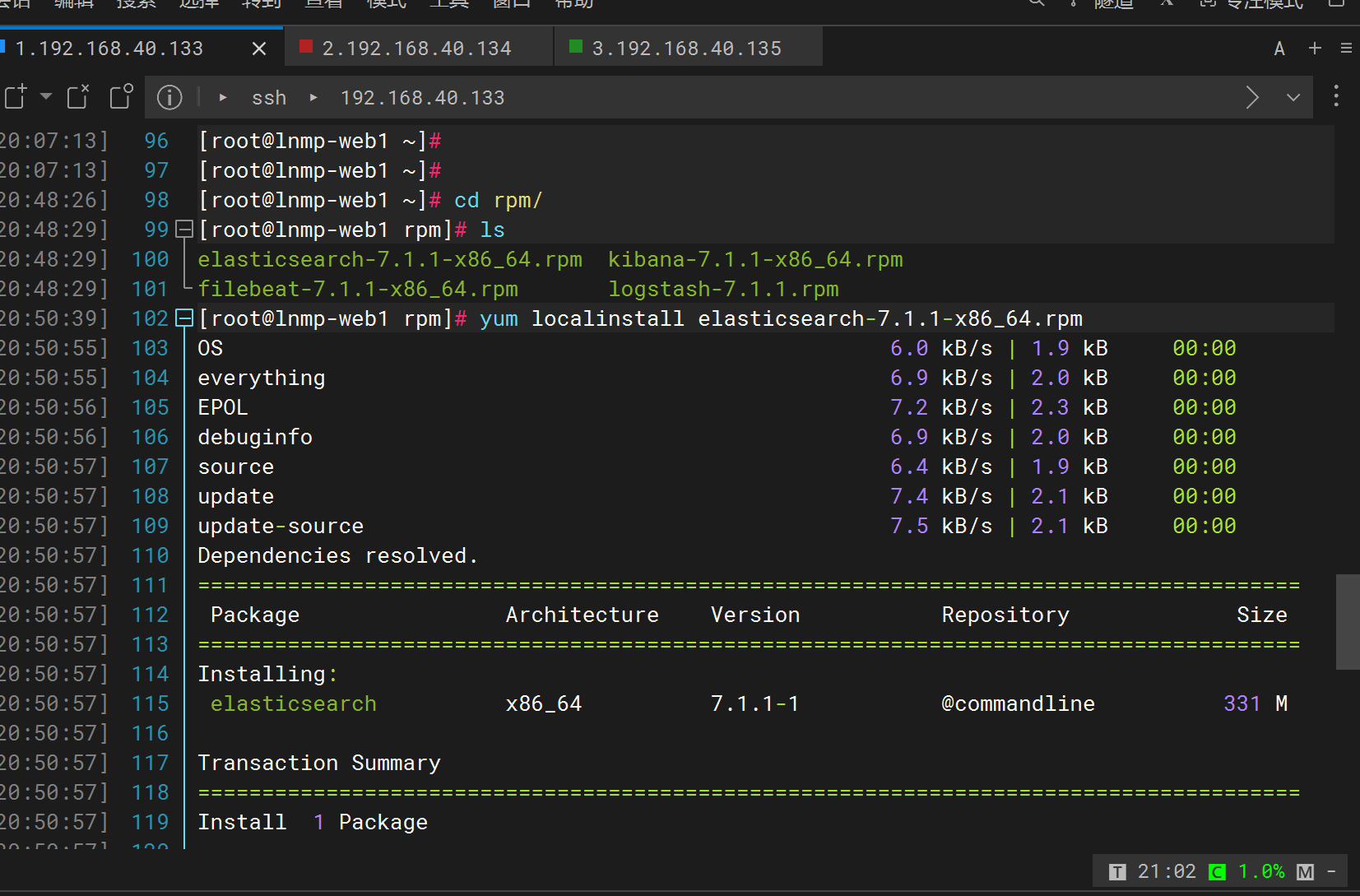Click the T time icon in status bar
Image resolution: width=1360 pixels, height=896 pixels.
click(1117, 872)
